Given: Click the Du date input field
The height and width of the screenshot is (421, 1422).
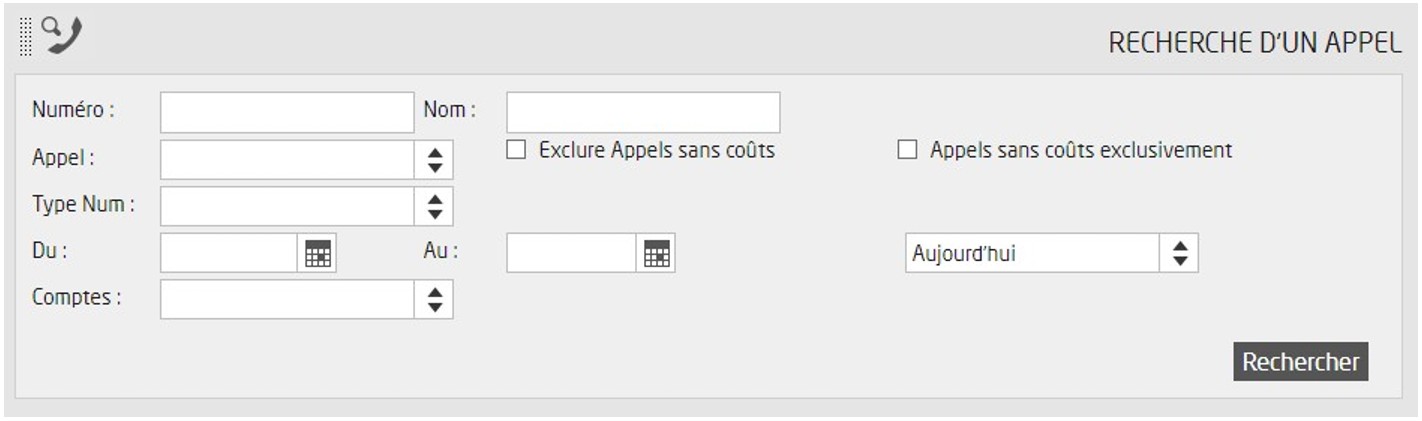Looking at the screenshot, I should [229, 254].
